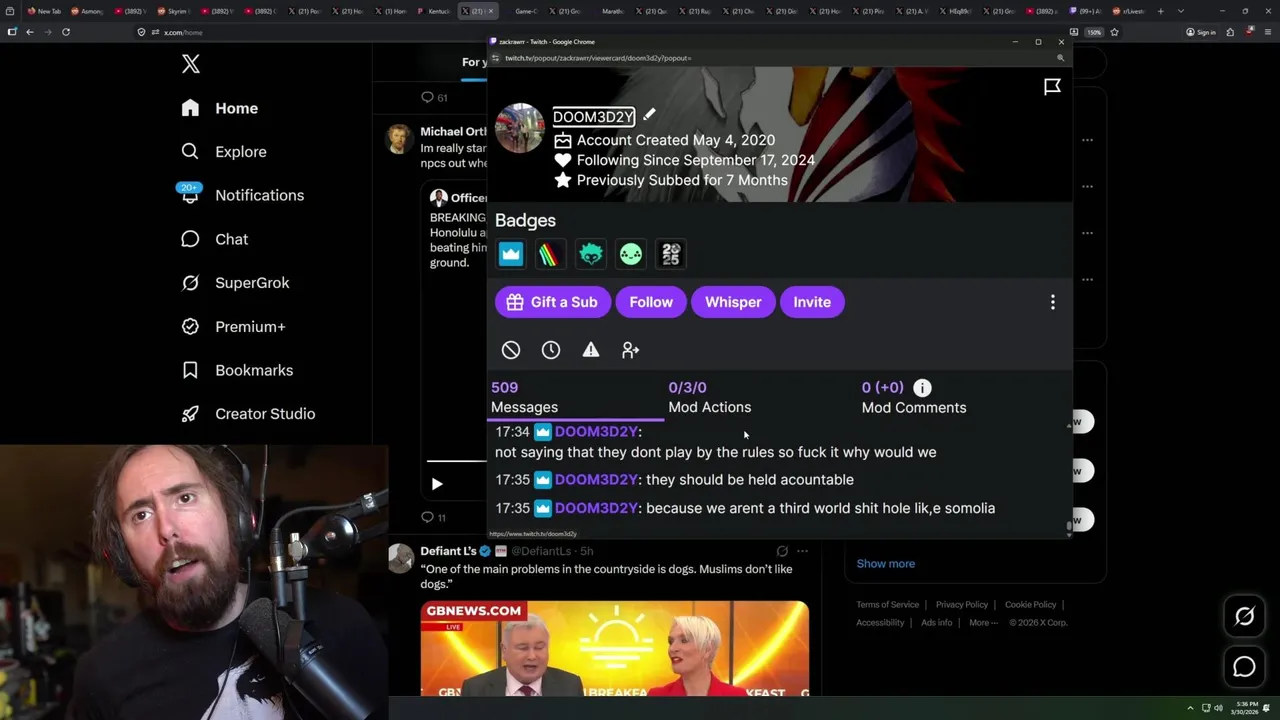Edit nickname pencil icon next to DOOM3D2Y
This screenshot has width=1280, height=720.
click(x=649, y=115)
